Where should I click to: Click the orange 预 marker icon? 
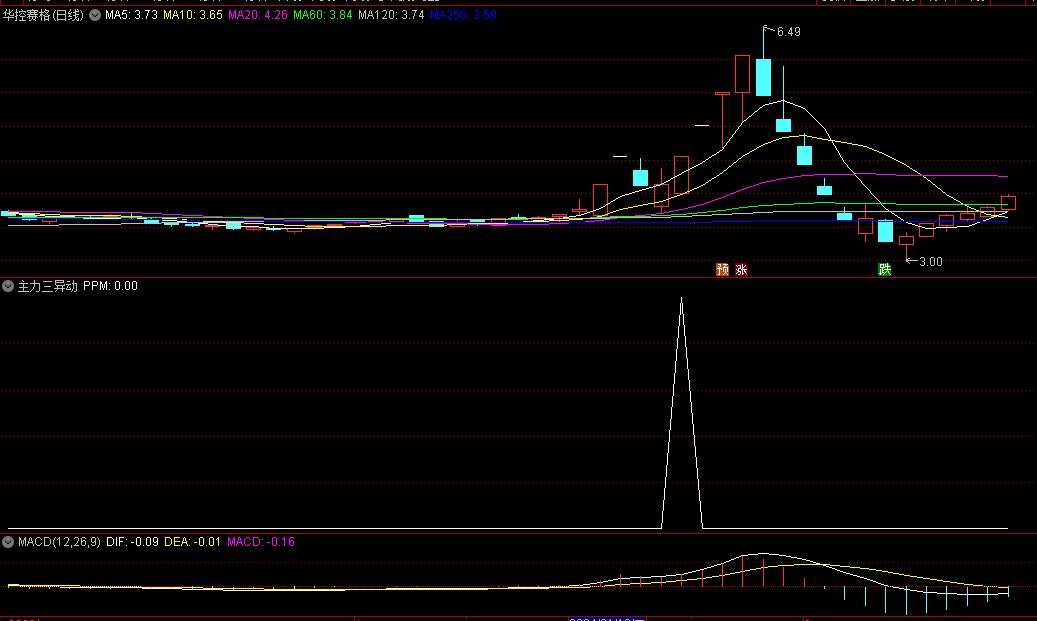[x=722, y=269]
